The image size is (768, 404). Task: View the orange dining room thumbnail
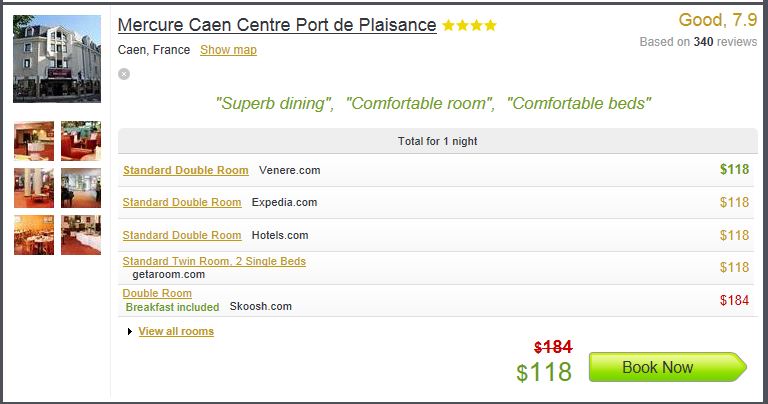click(x=34, y=235)
